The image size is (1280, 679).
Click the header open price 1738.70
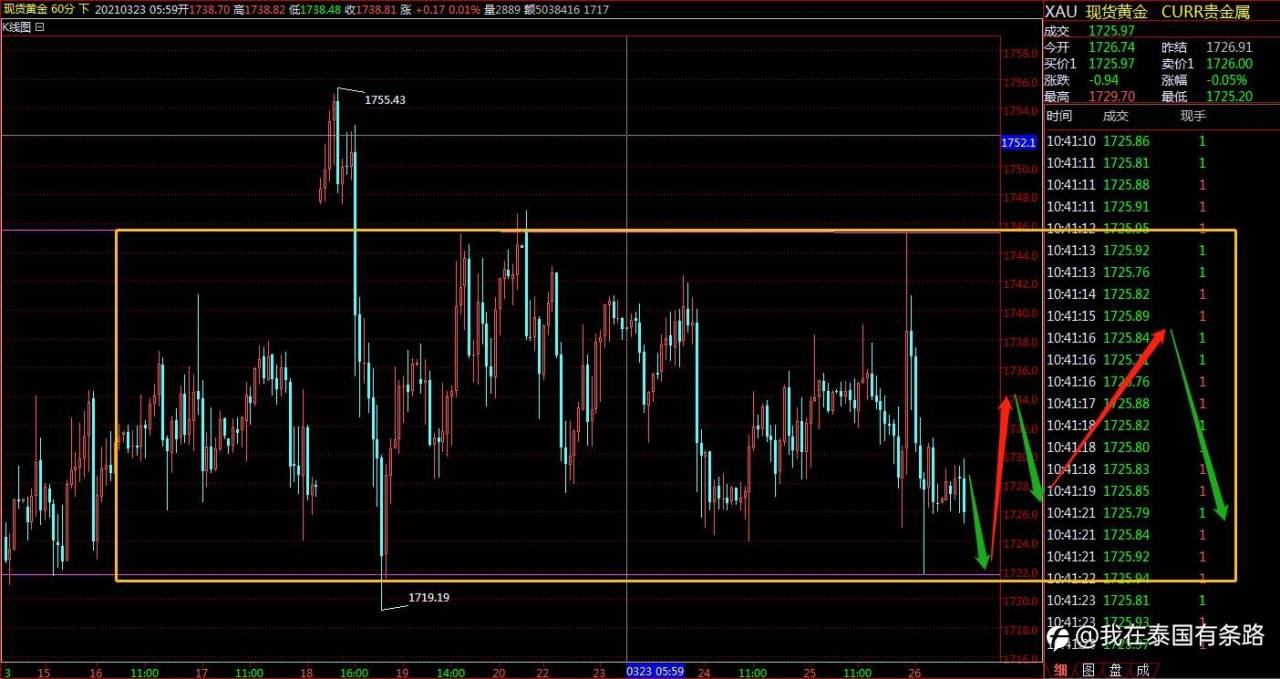point(210,9)
